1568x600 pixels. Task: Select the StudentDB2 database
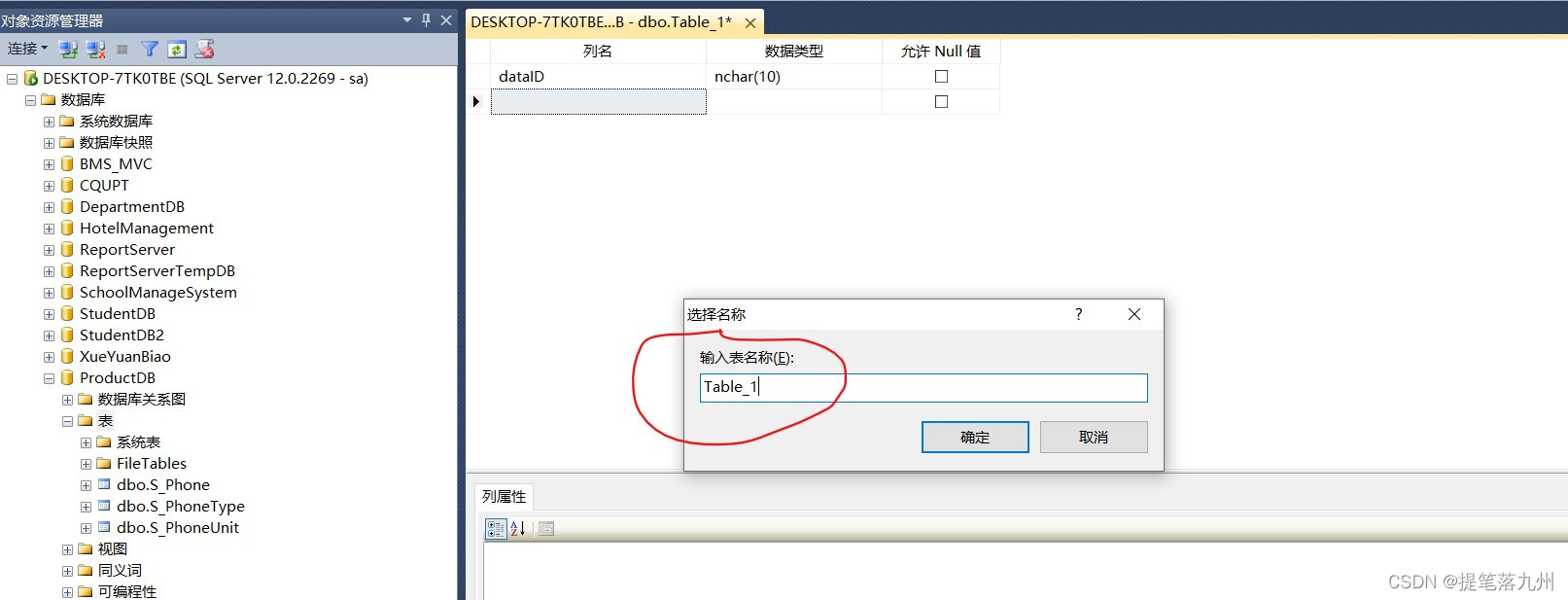(122, 335)
